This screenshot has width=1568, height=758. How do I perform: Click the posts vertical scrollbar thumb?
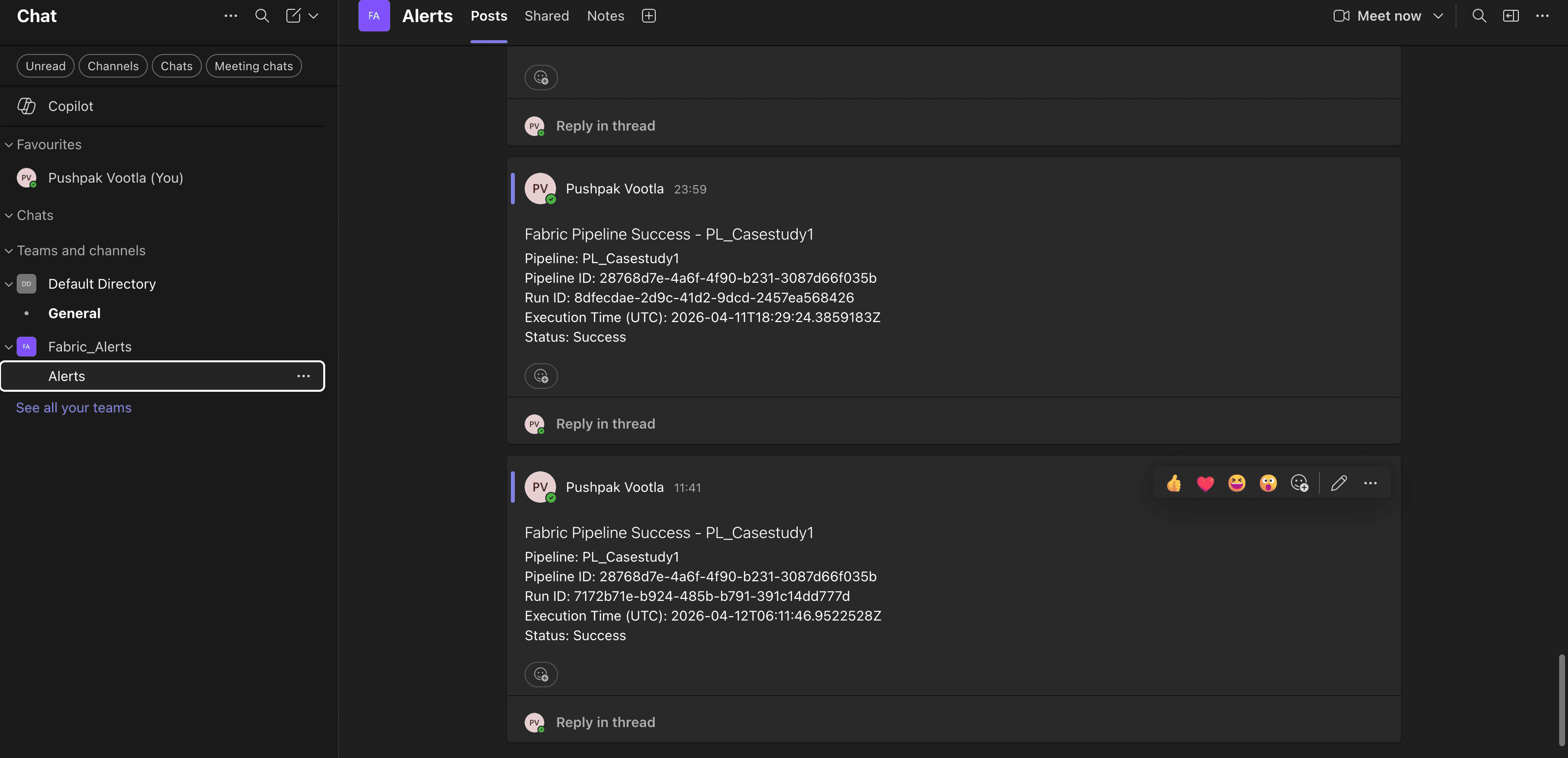click(x=1562, y=700)
